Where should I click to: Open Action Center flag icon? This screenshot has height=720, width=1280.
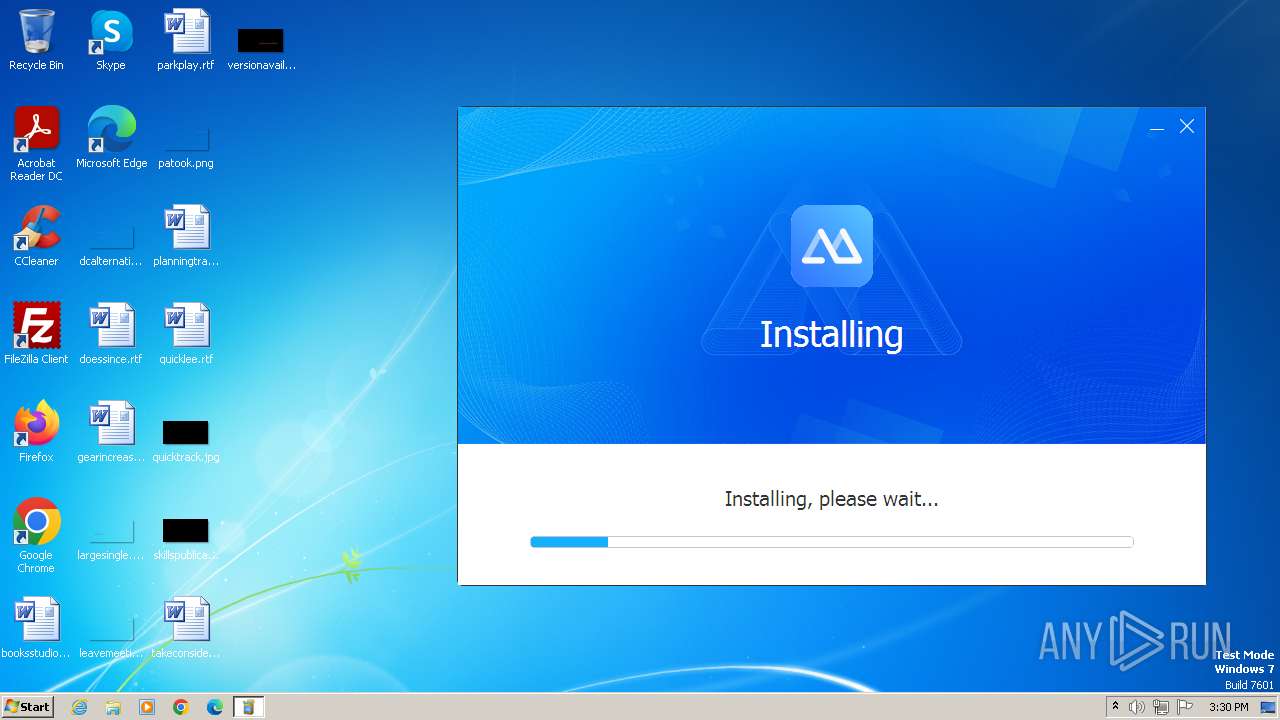click(x=1185, y=707)
